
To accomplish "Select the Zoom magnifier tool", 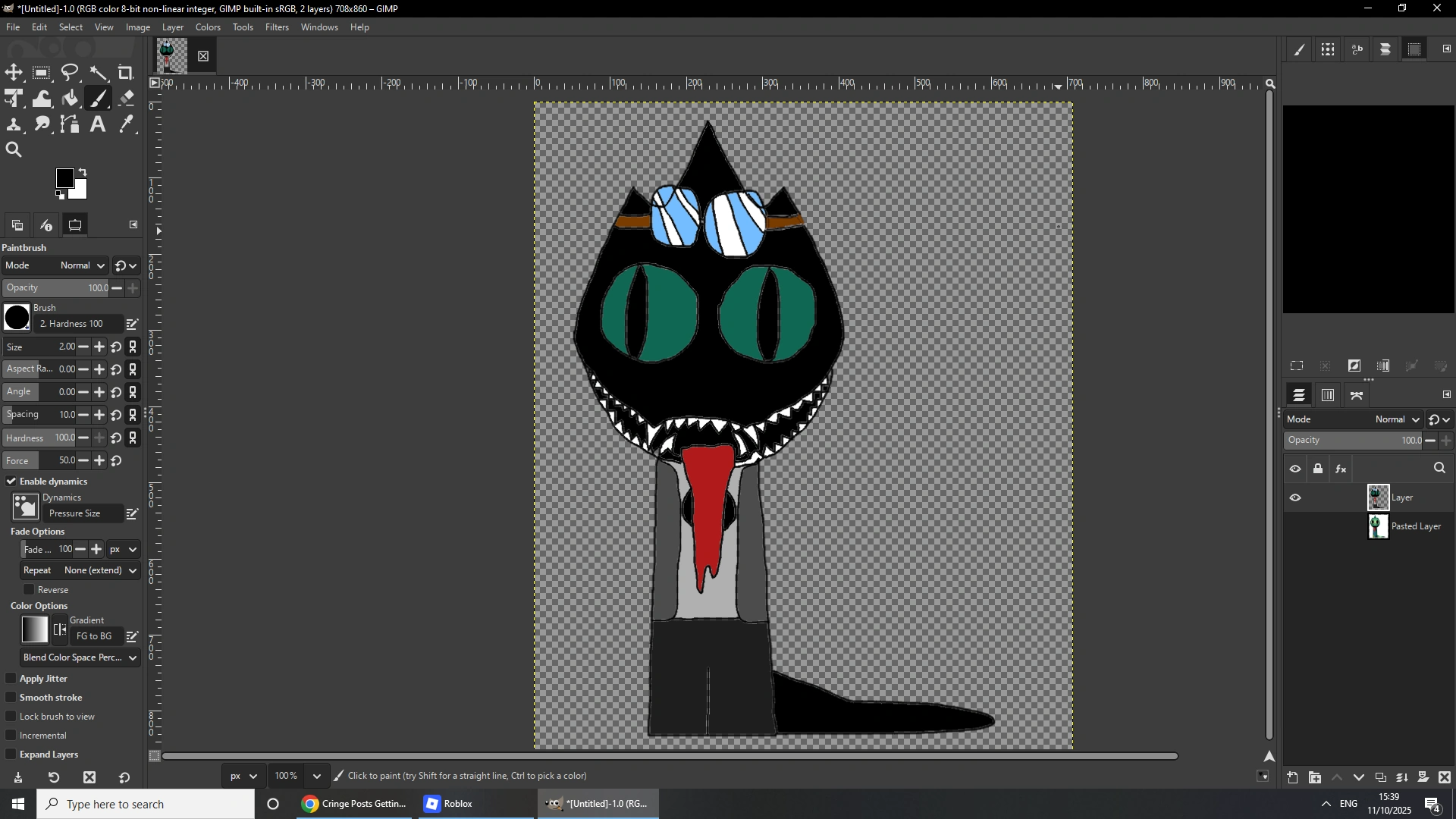I will 14,150.
